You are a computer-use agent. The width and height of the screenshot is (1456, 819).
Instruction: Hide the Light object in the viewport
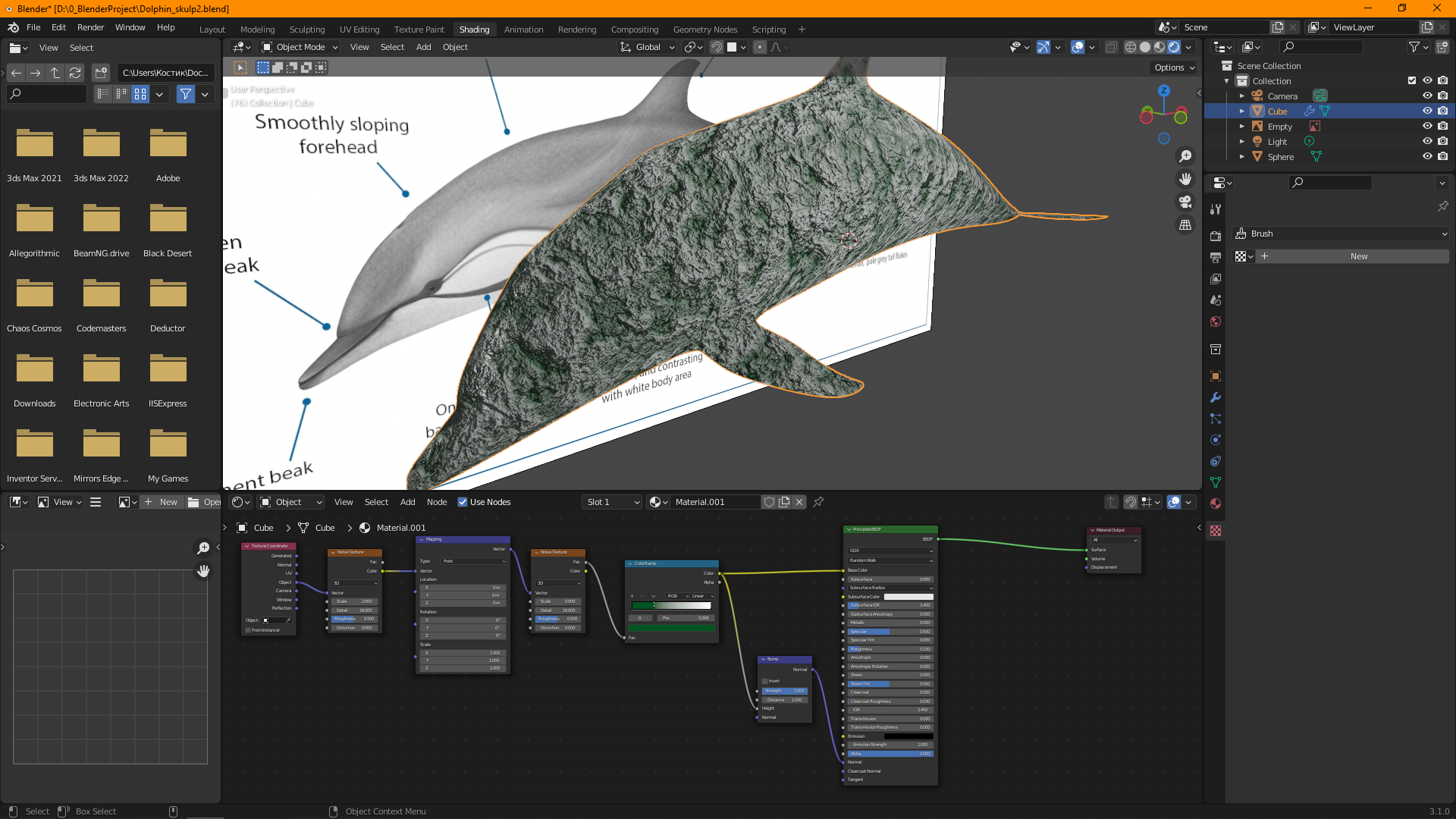pyautogui.click(x=1427, y=142)
